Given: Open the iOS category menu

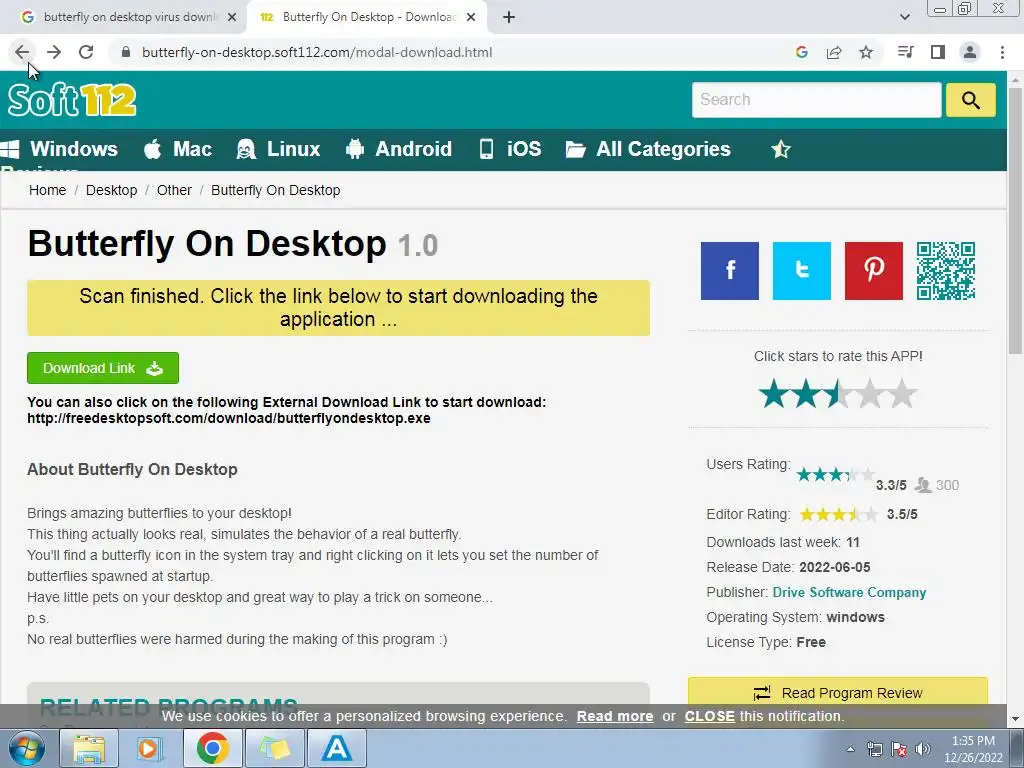Looking at the screenshot, I should click(x=510, y=149).
